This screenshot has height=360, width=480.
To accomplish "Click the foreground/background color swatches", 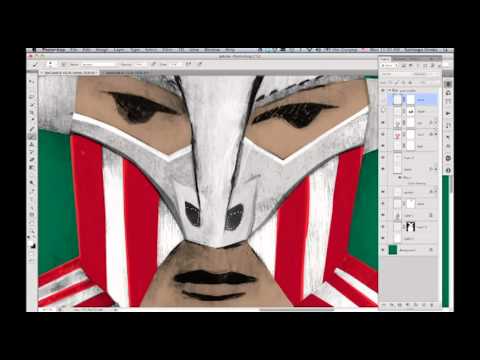I will tap(32, 246).
